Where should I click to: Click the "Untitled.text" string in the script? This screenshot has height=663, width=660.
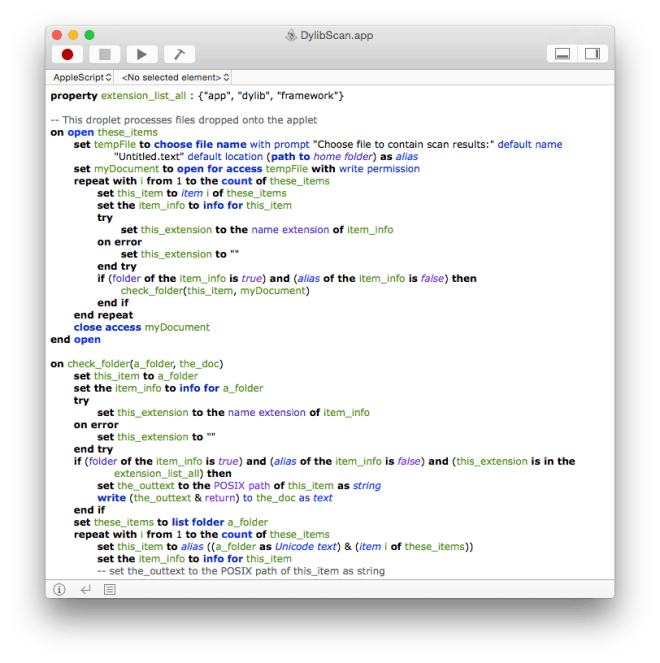tap(149, 157)
